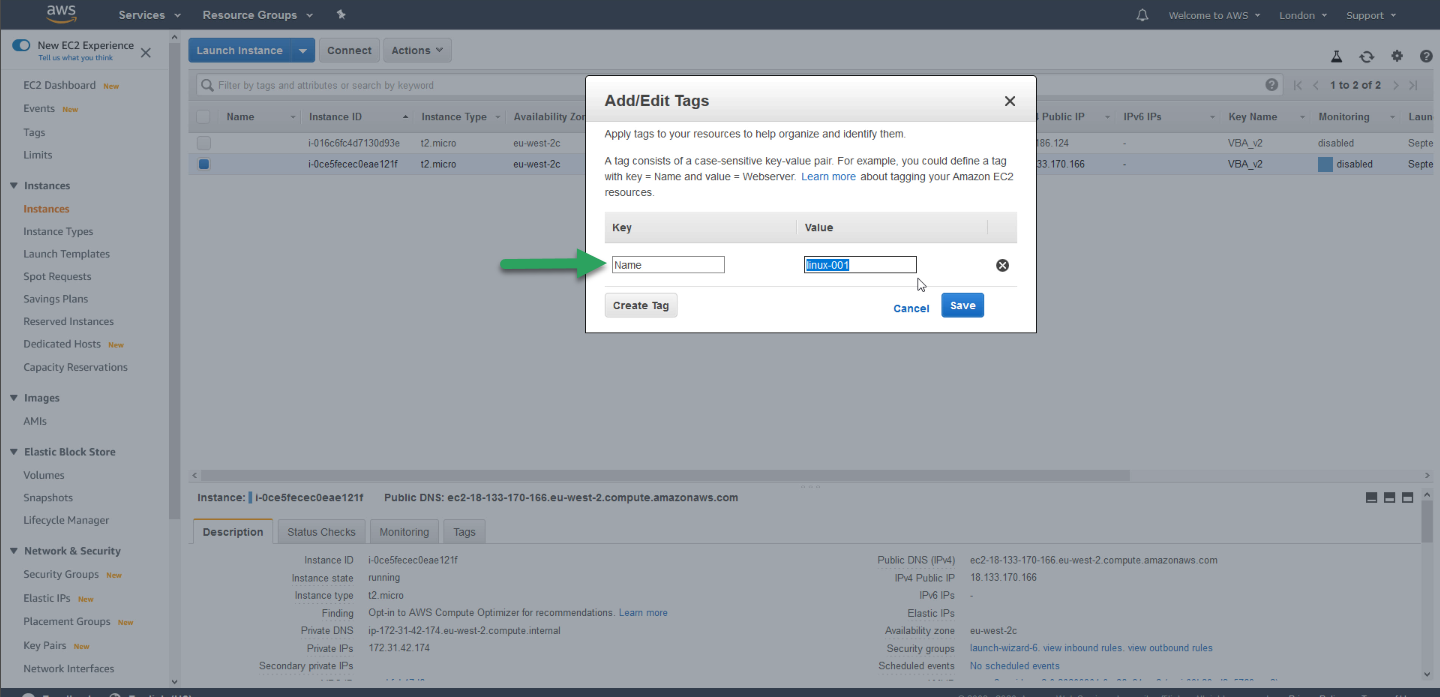Cancel the tag dialog
1440x697 pixels.
(911, 308)
